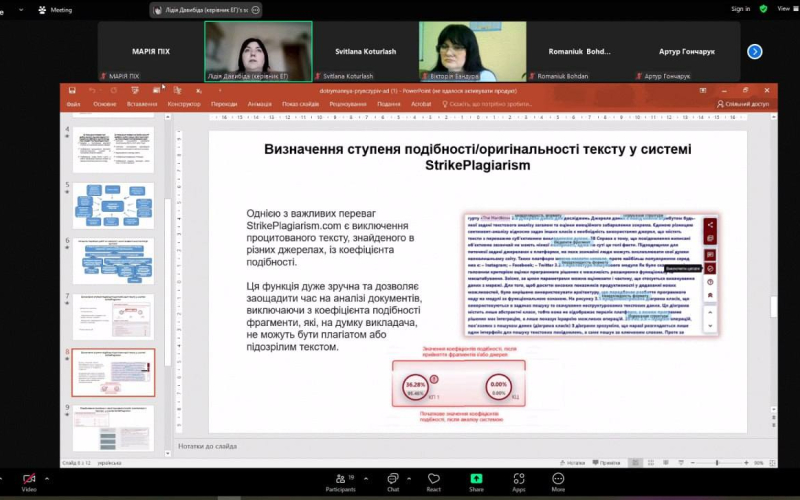Show next participants with blue arrow
800x500 pixels.
755,52
